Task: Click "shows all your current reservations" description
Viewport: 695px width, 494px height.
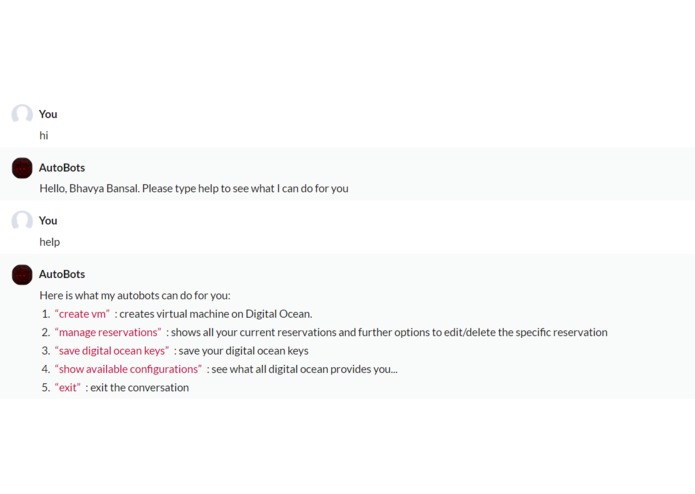Action: (389, 332)
